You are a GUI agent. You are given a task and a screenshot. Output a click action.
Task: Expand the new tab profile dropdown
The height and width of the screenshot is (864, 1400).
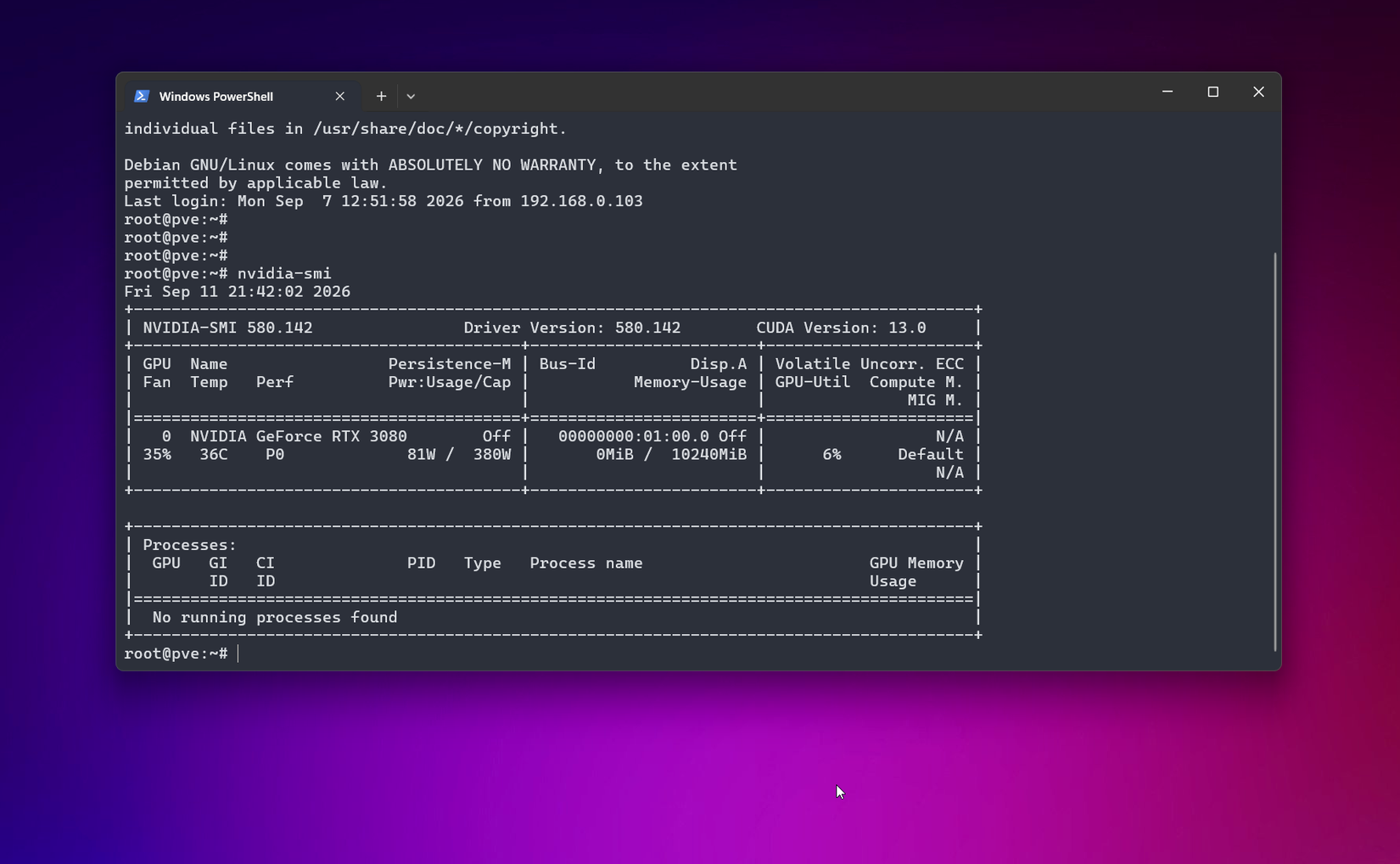tap(411, 96)
